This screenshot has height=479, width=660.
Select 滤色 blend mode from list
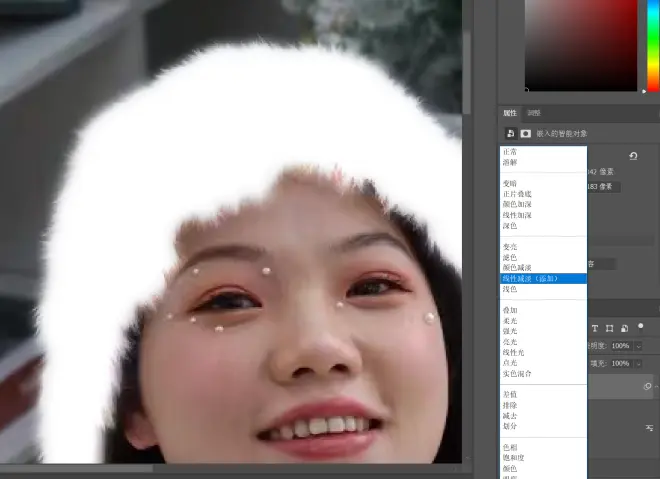coord(510,257)
